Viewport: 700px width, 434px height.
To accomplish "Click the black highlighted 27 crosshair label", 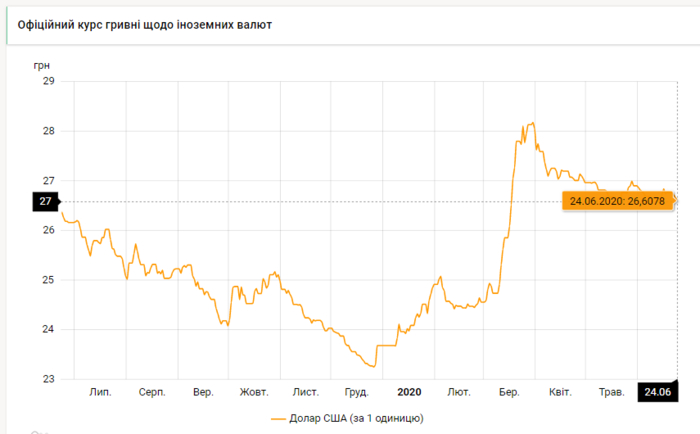I will pos(45,201).
